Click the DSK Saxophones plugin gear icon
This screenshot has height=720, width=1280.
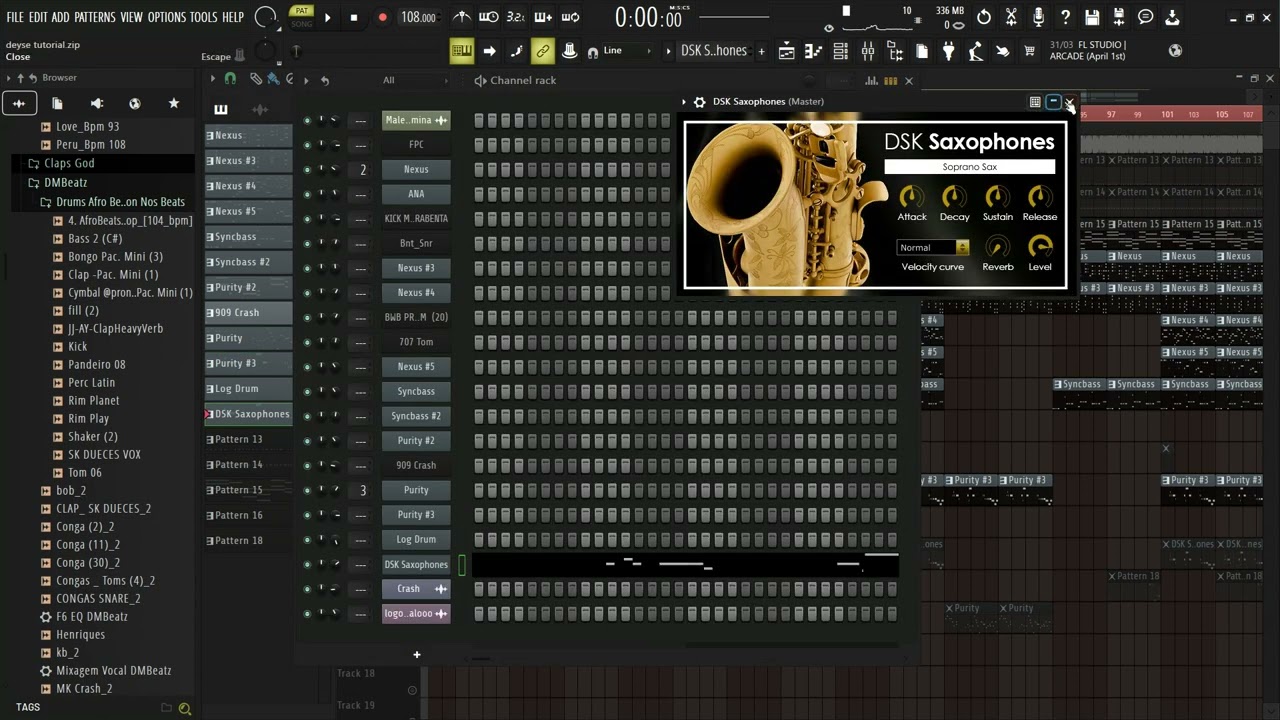[x=700, y=101]
